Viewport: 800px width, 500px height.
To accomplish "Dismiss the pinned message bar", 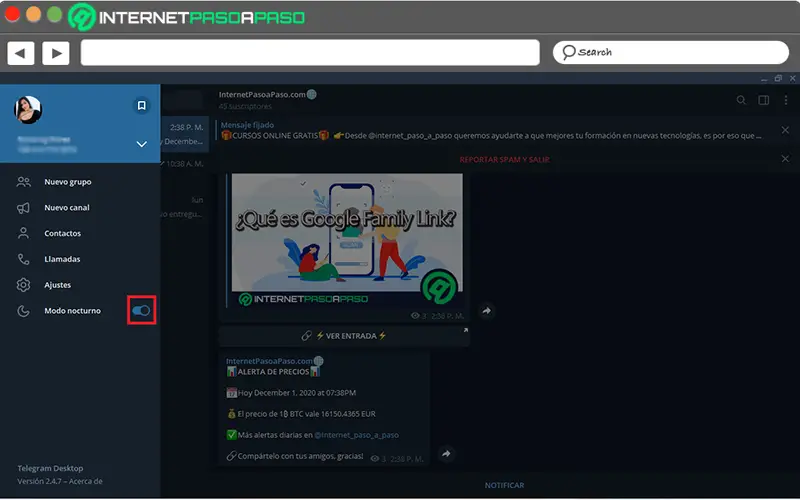I will (785, 130).
